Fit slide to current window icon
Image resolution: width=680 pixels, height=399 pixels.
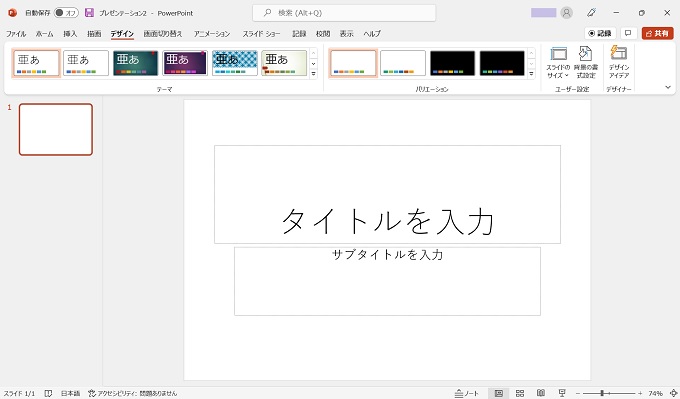(673, 393)
